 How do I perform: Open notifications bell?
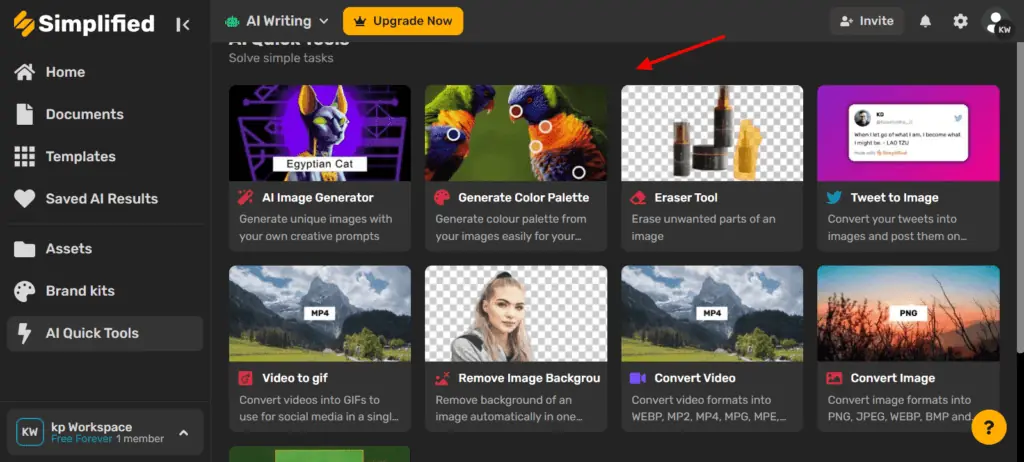click(x=925, y=21)
